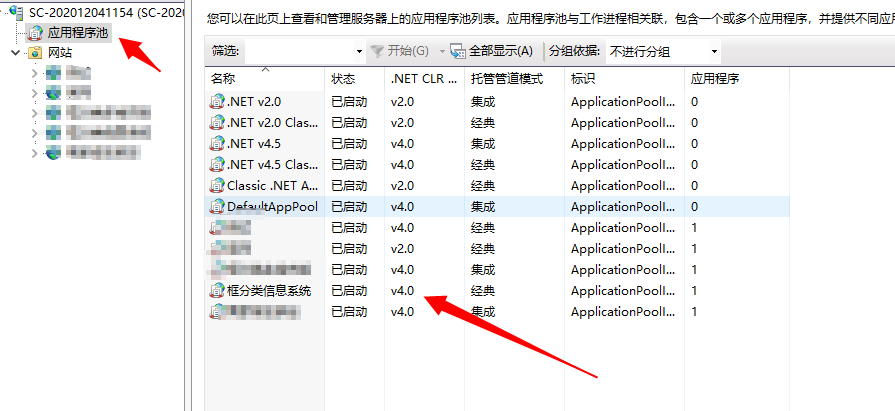Click the DefaultAppPool row icon
This screenshot has height=411, width=895.
(217, 206)
